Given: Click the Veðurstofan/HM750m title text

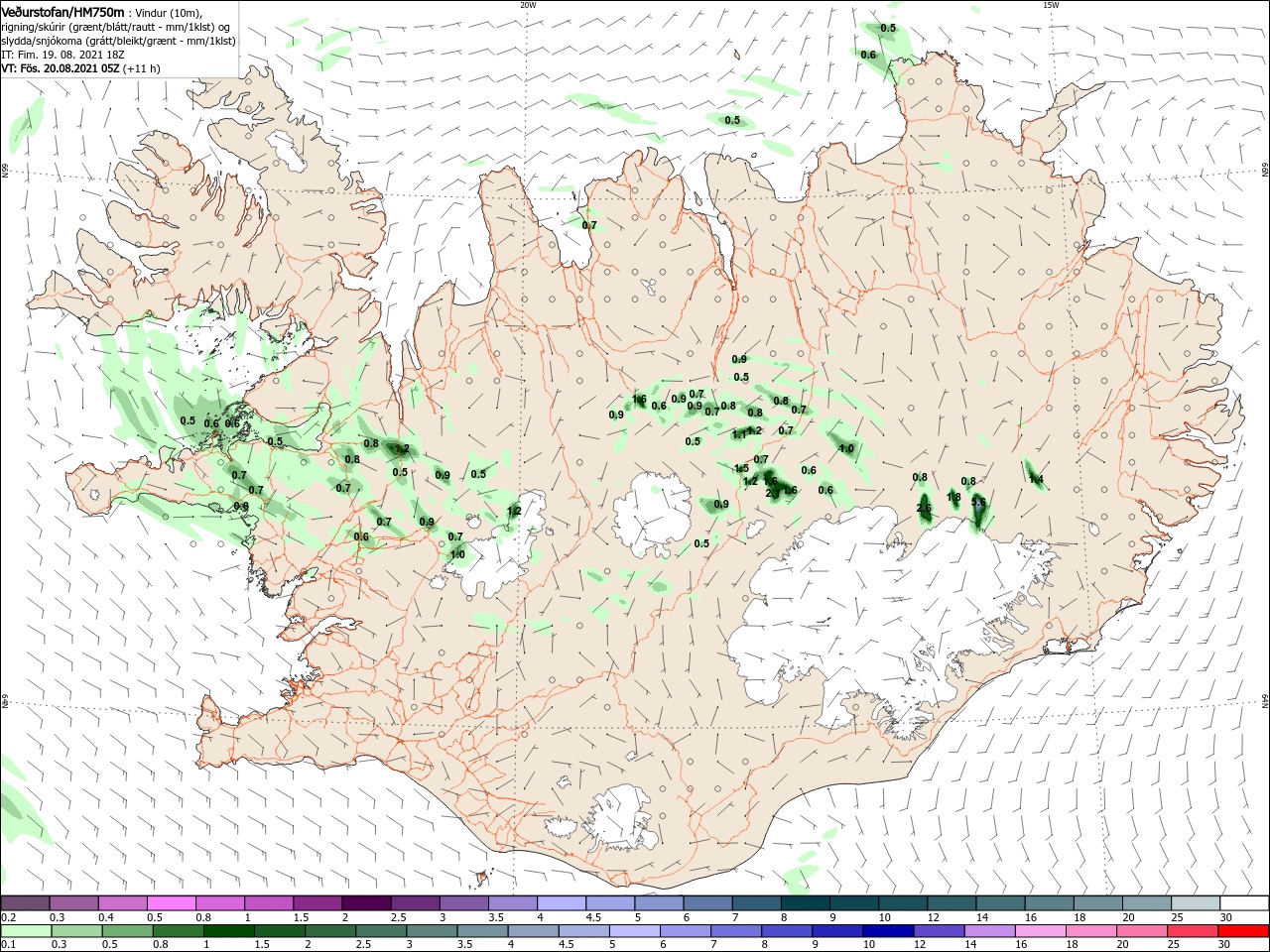Looking at the screenshot, I should pyautogui.click(x=63, y=12).
